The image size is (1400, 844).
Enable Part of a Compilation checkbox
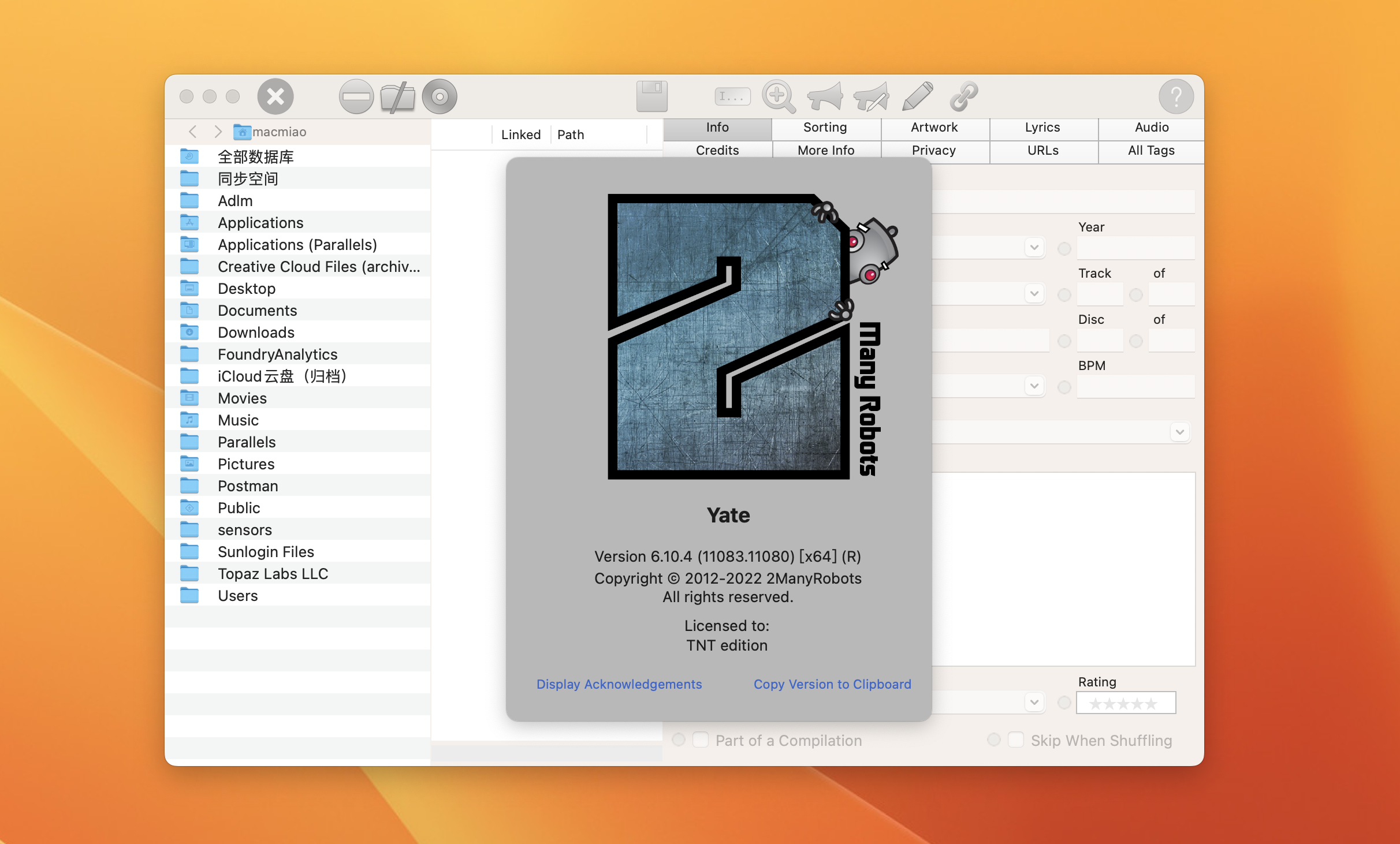pos(701,740)
